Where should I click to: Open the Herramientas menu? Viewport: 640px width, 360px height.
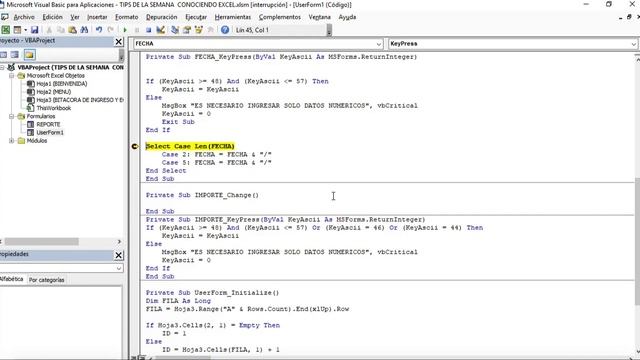(x=233, y=17)
